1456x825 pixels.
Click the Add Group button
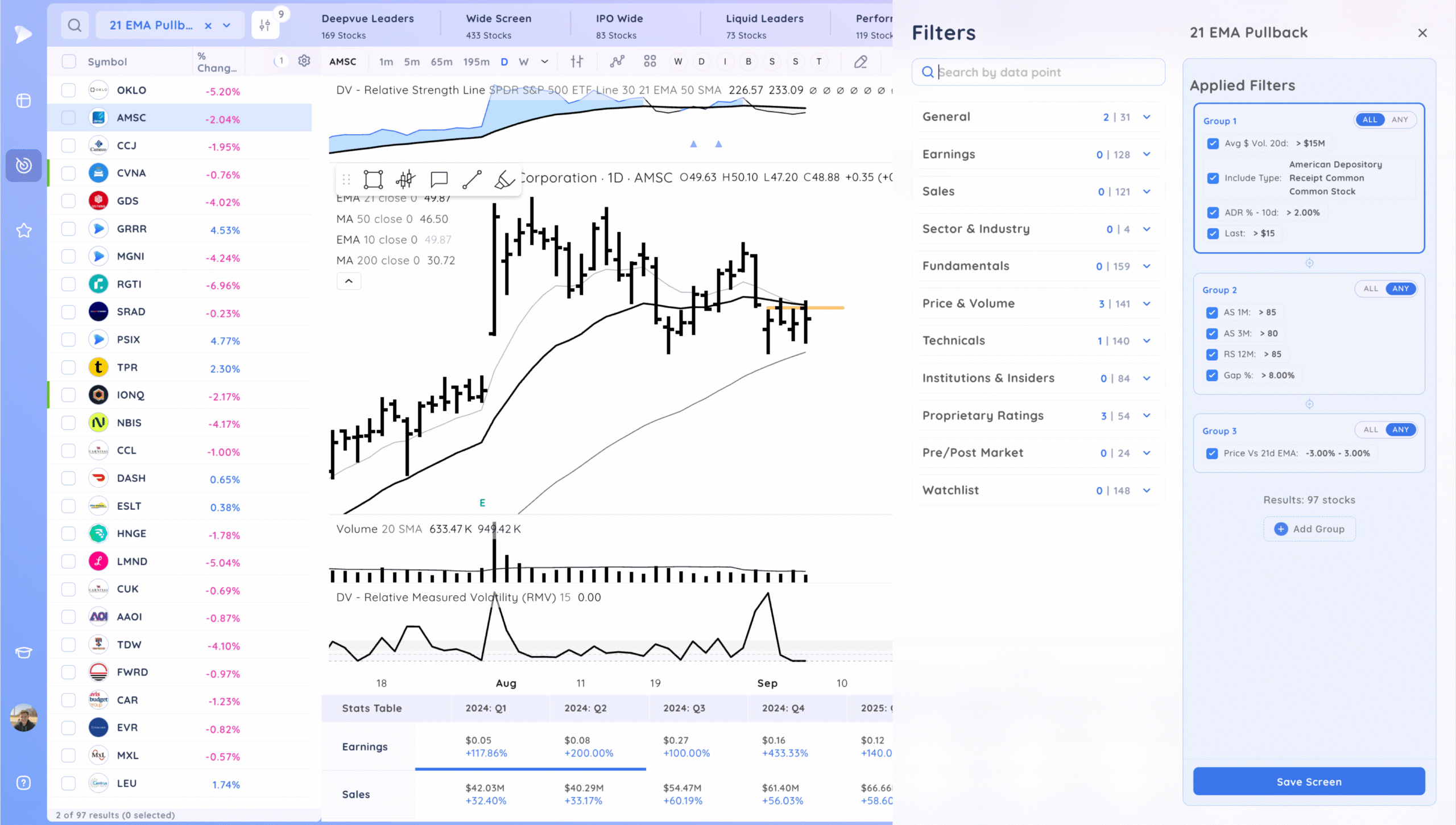click(1309, 529)
